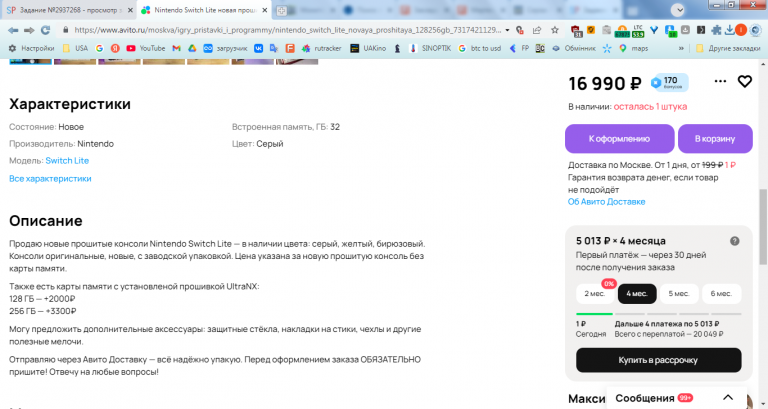Click the page vertical scrollbar thumb

(x=764, y=226)
